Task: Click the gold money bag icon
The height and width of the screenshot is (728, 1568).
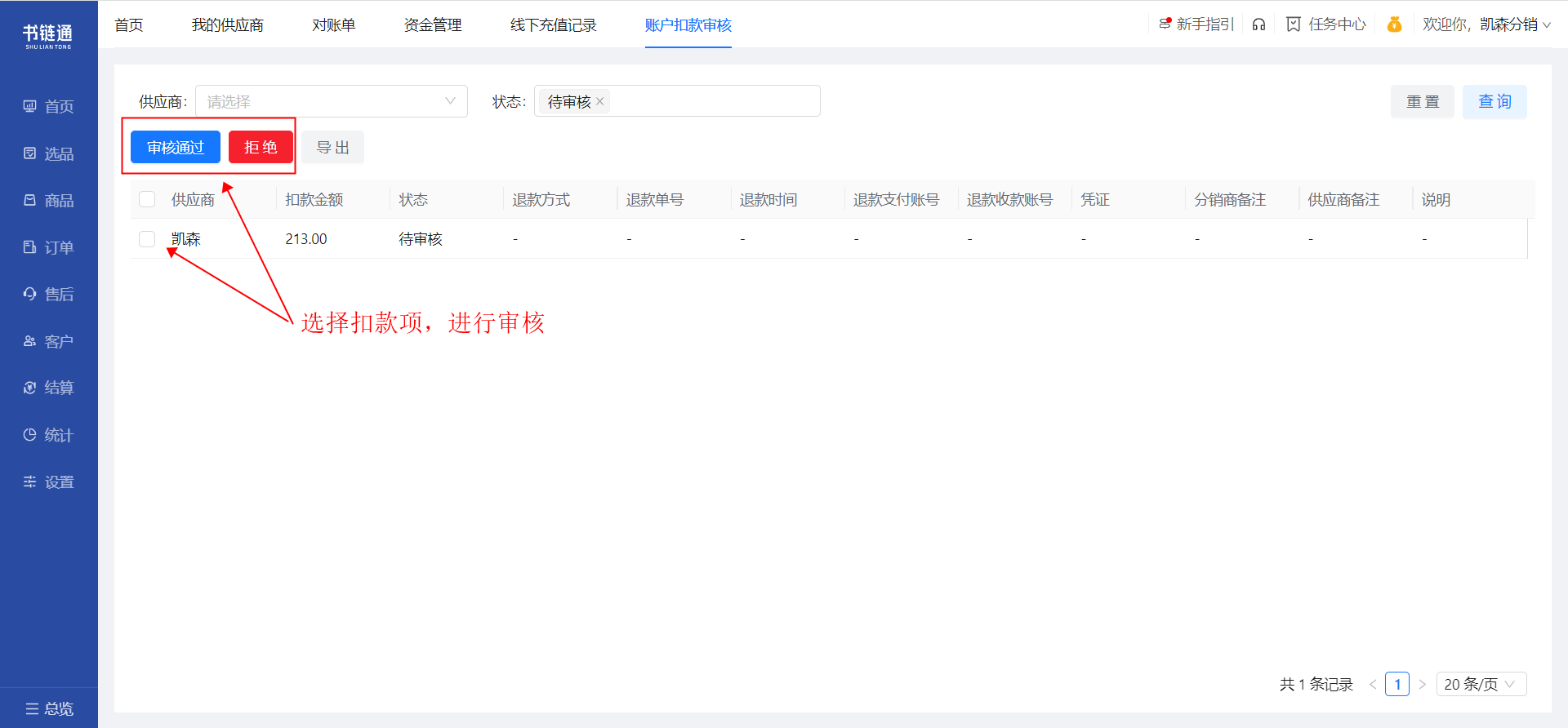Action: click(1394, 24)
